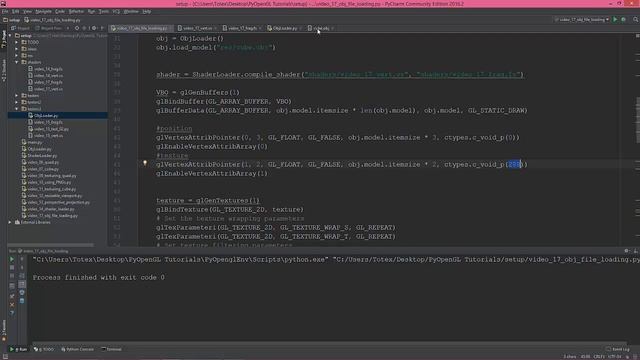Select video_17_obj_file_loading.py in project tree
Viewport: 640px width, 360px height.
49,216
